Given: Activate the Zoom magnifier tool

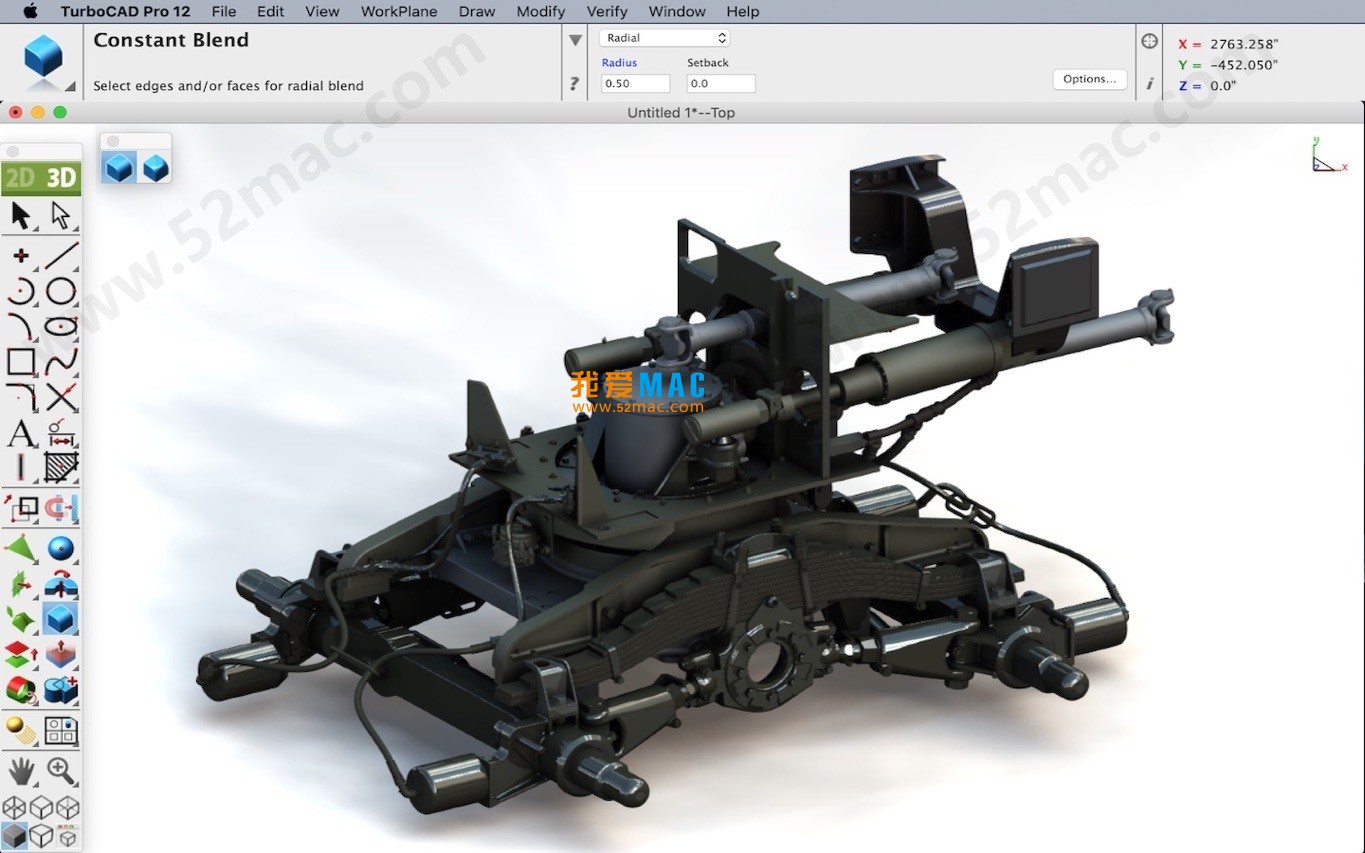Looking at the screenshot, I should click(58, 770).
